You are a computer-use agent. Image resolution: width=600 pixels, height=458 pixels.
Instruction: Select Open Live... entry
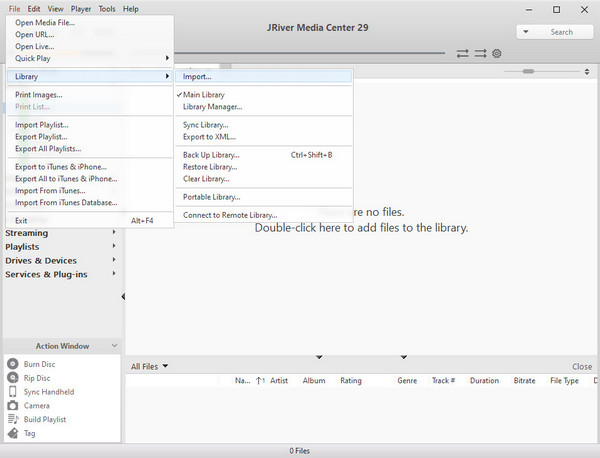90,46
